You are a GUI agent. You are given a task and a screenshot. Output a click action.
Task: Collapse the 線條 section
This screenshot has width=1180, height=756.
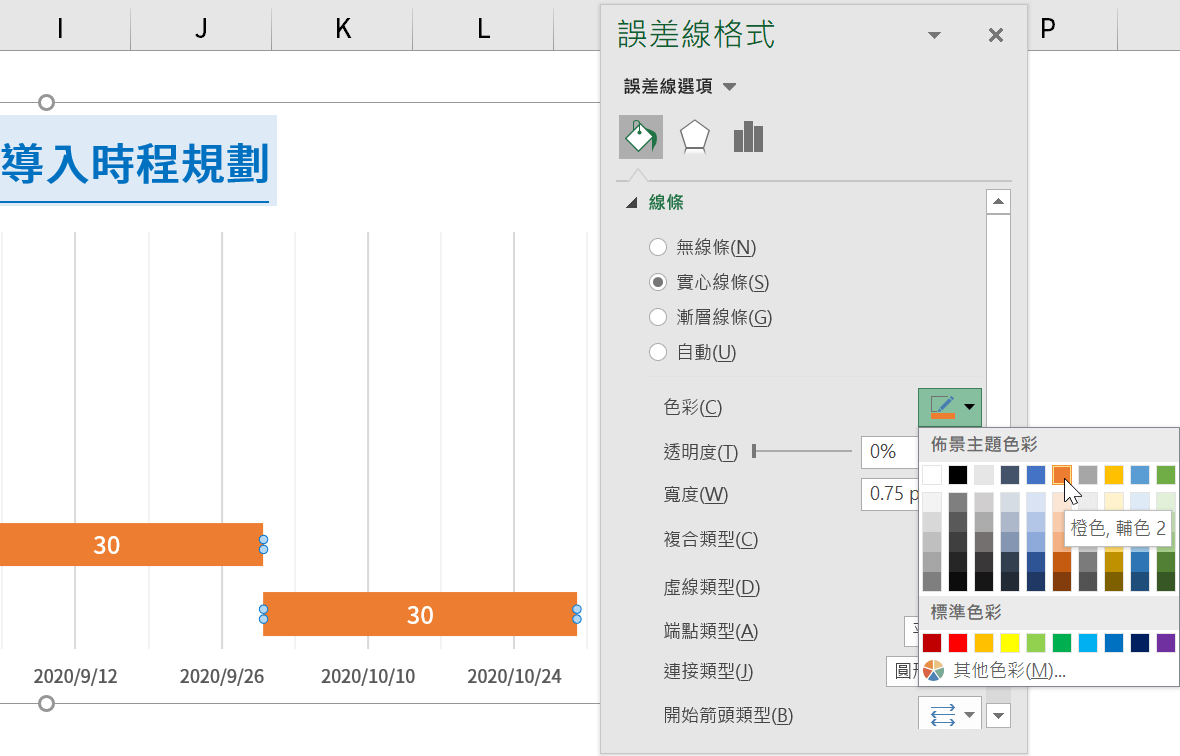632,202
